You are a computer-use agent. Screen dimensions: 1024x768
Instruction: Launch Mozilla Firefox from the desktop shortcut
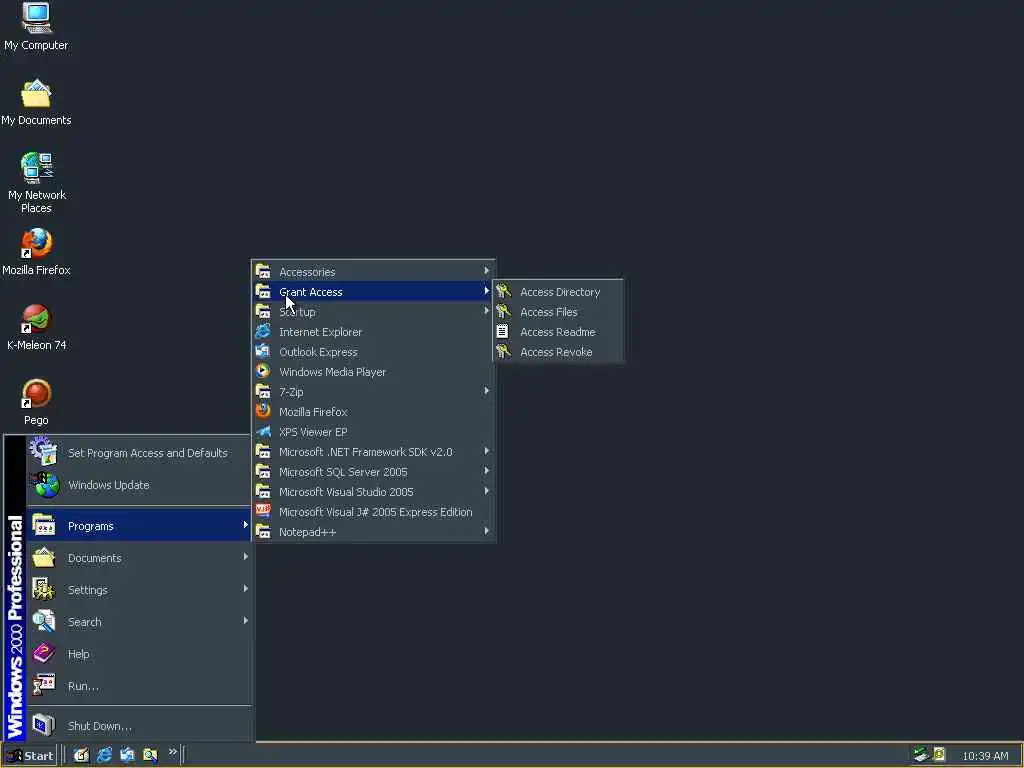pos(36,252)
